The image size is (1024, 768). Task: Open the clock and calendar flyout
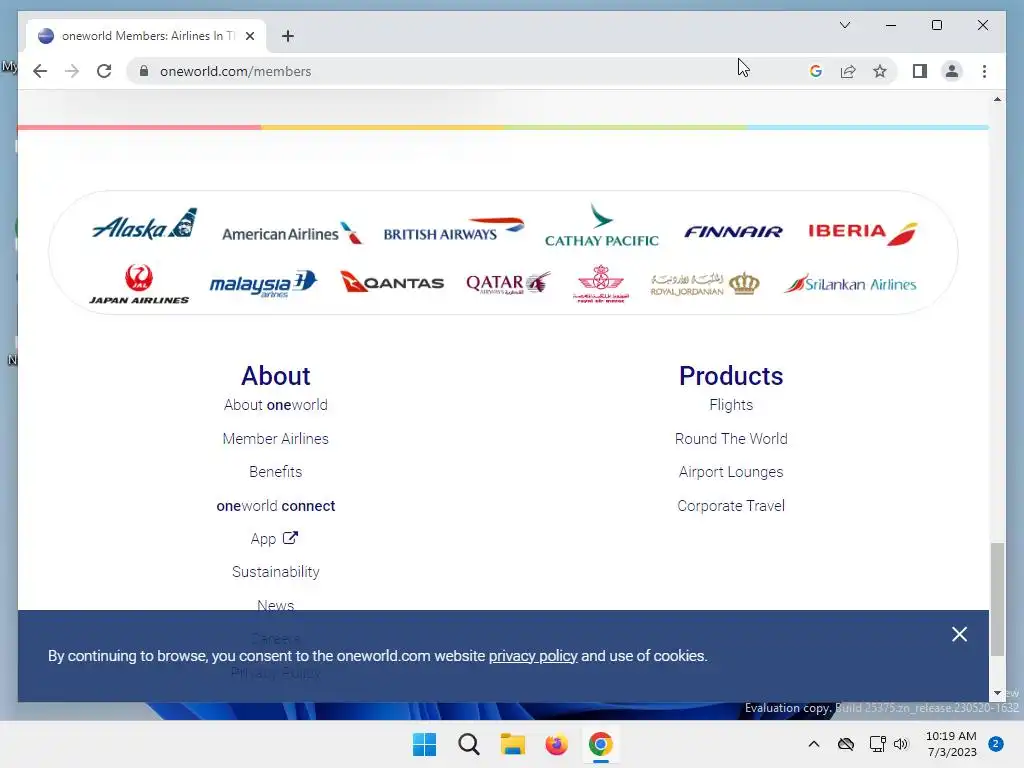click(952, 744)
